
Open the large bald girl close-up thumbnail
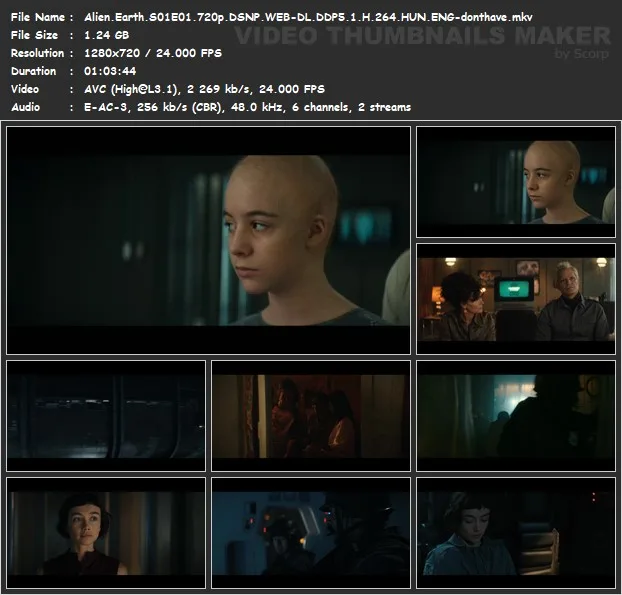click(x=209, y=240)
